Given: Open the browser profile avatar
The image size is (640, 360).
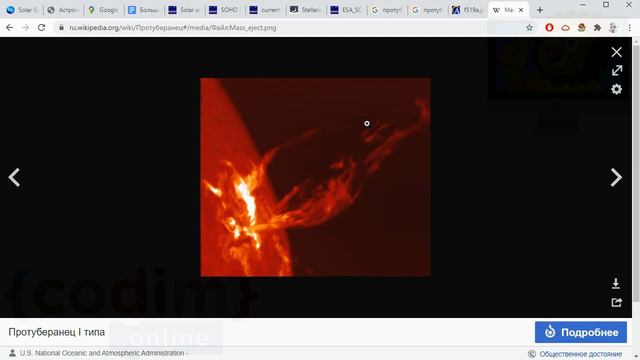Looking at the screenshot, I should (613, 28).
